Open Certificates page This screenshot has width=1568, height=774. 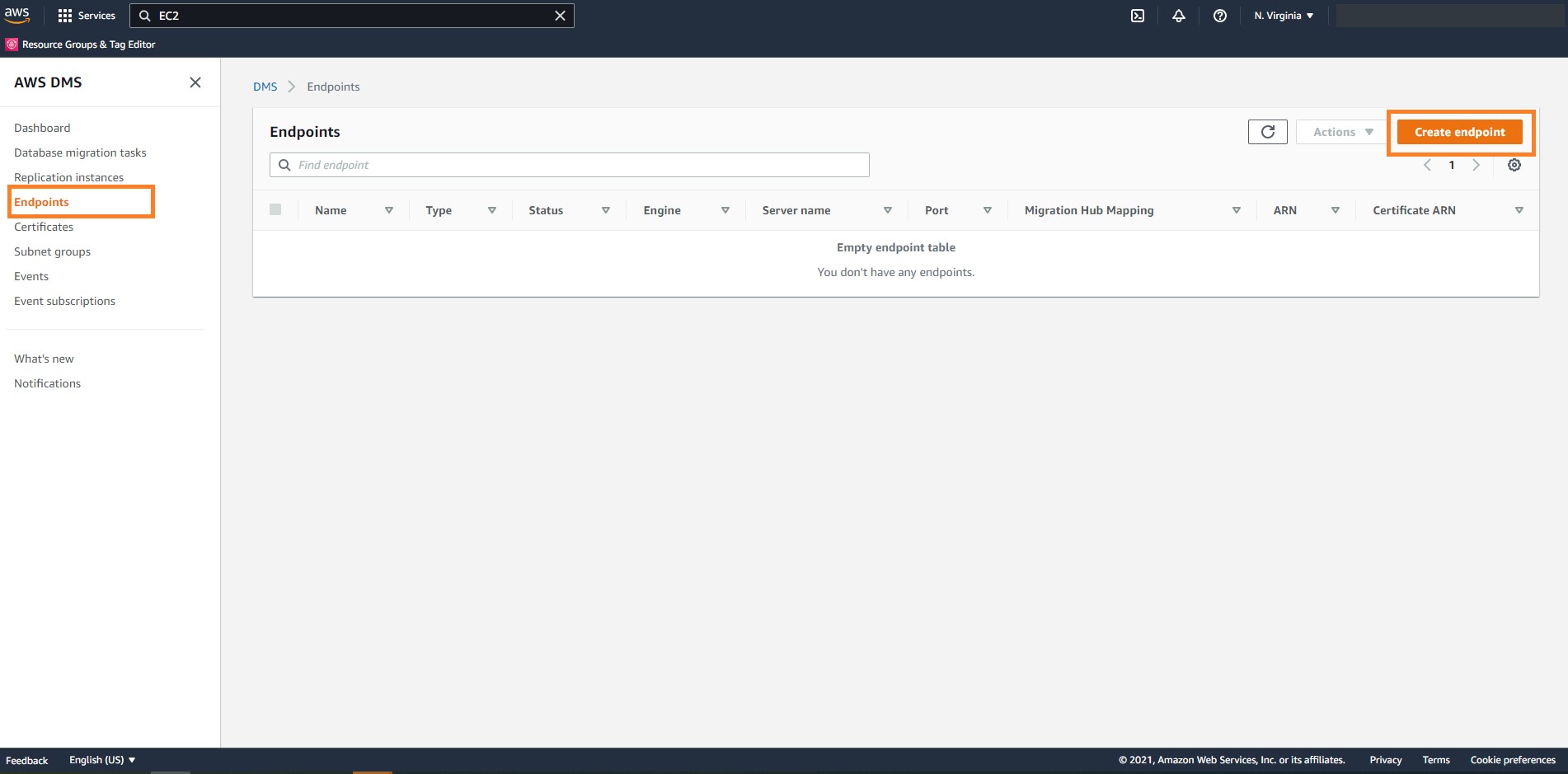(x=44, y=227)
